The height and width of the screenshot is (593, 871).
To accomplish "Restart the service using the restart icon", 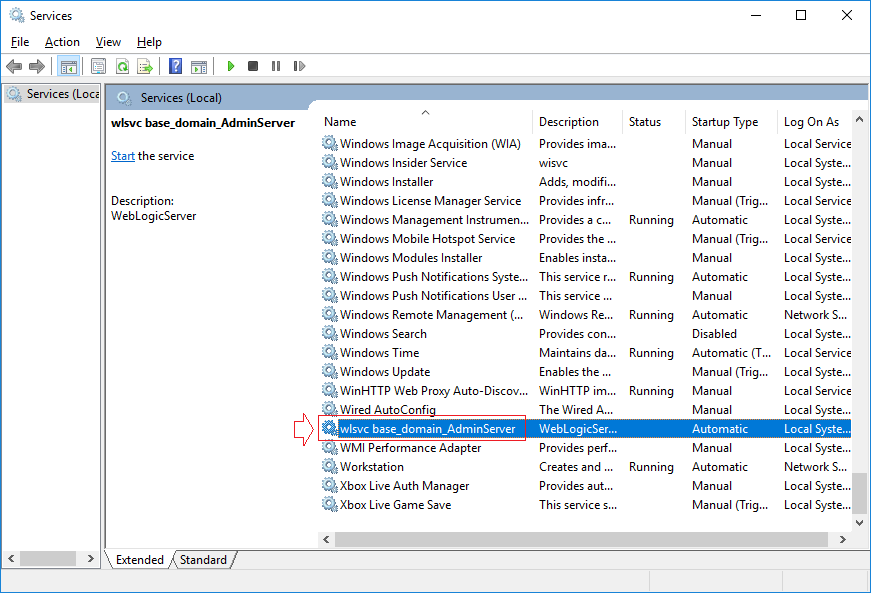I will pyautogui.click(x=299, y=66).
